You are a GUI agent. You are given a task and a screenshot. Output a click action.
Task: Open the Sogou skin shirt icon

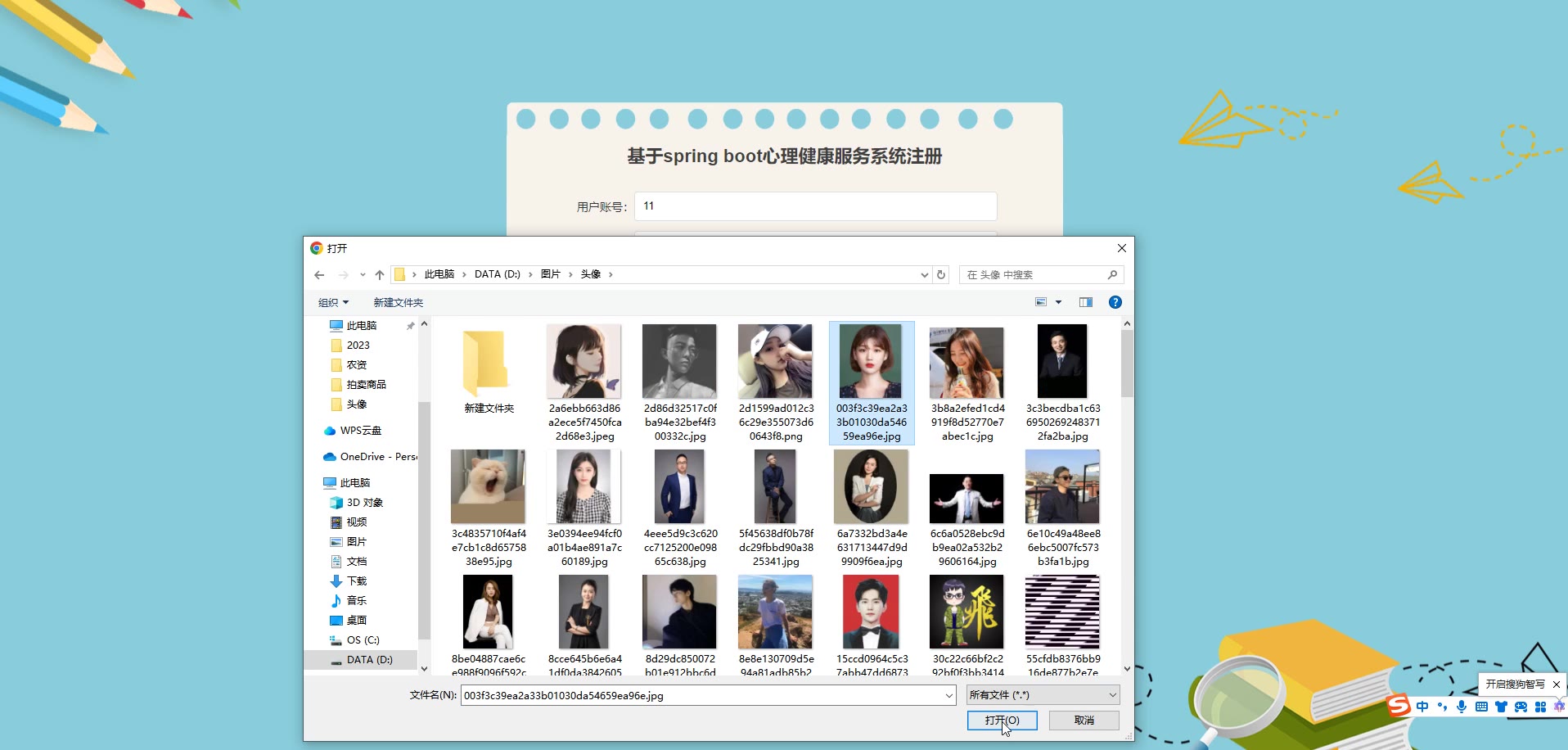coord(1501,707)
